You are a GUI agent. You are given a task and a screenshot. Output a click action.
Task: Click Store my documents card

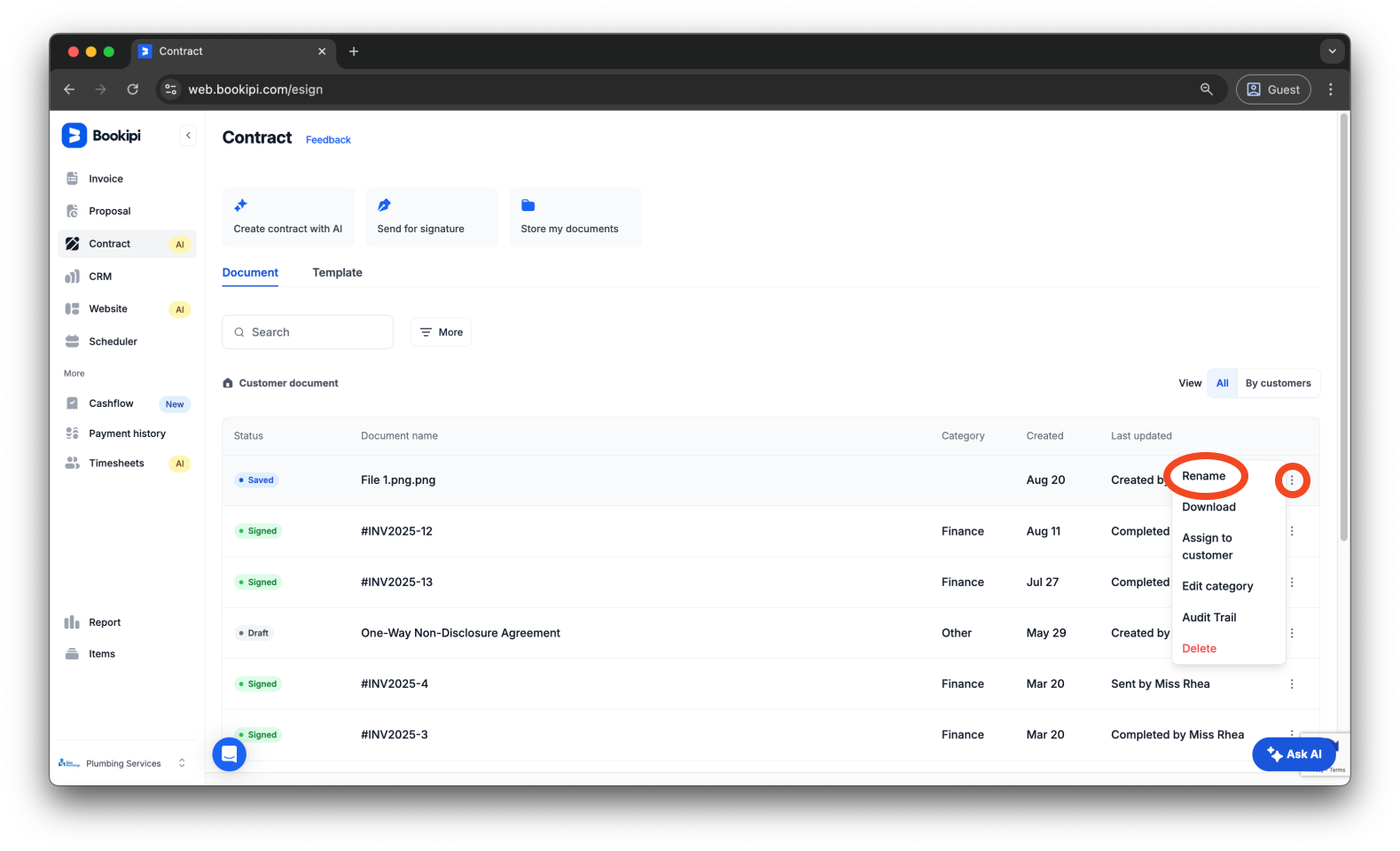point(575,216)
